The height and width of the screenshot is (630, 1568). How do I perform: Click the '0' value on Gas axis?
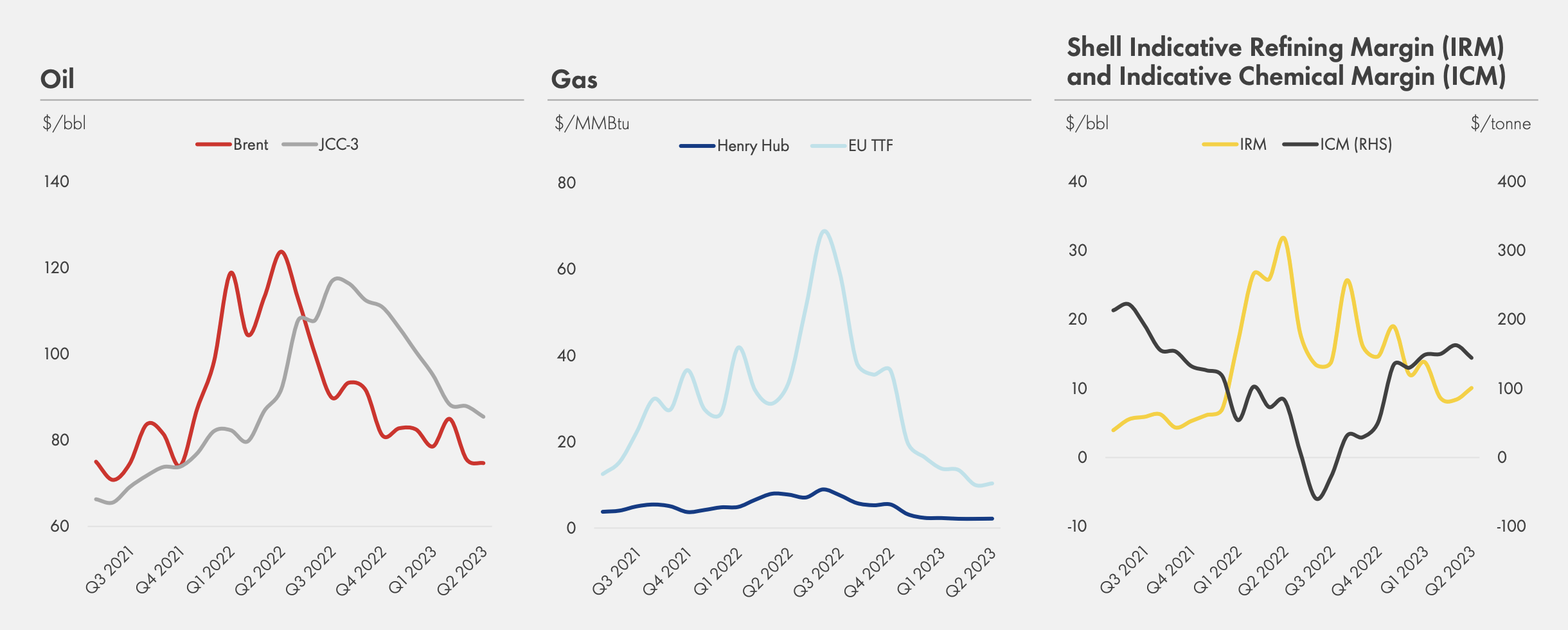point(571,528)
